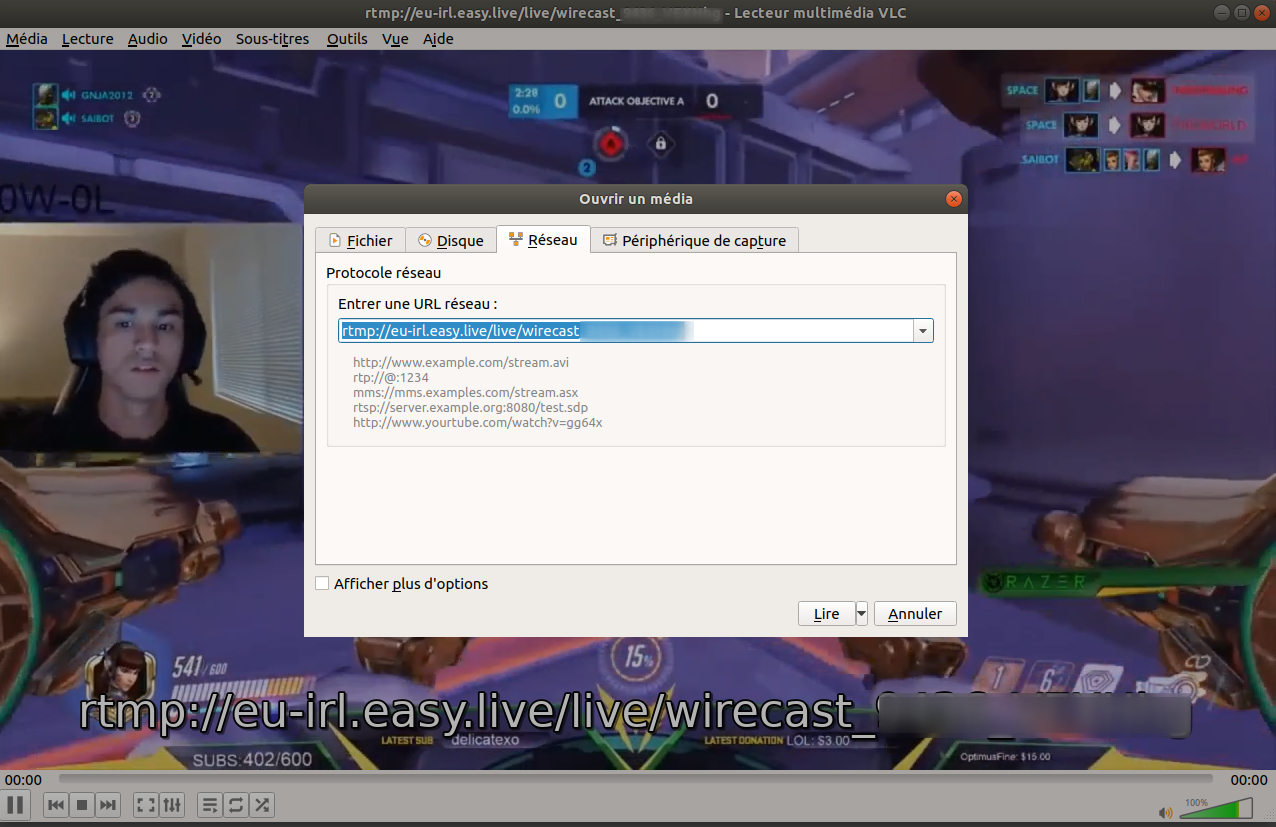Toggle random shuffle playback icon

(262, 804)
